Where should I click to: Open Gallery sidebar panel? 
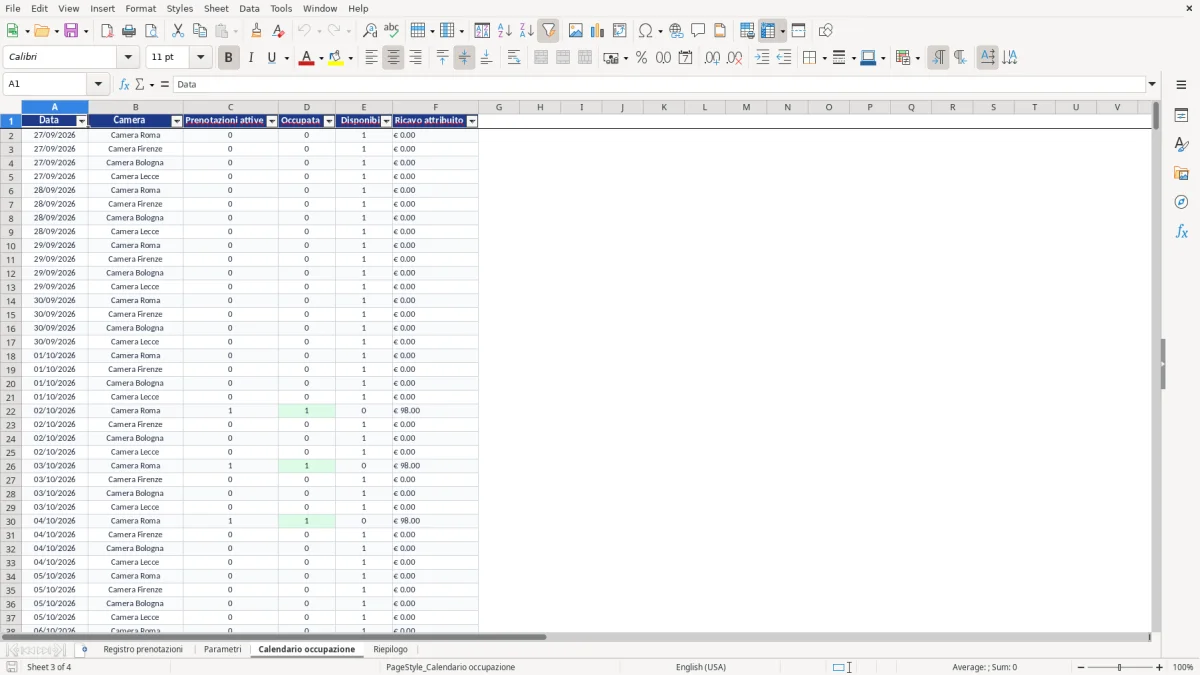(1181, 174)
